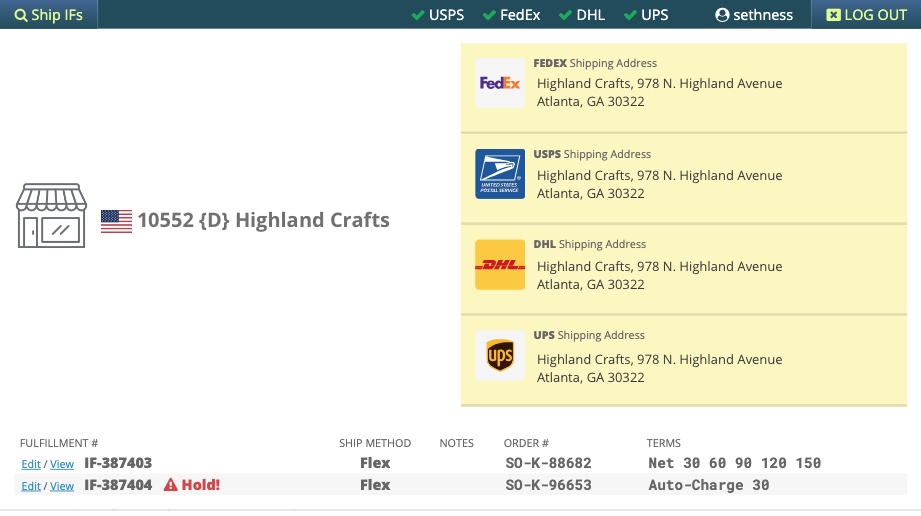
Task: Open View link for IF-387403
Action: (62, 464)
